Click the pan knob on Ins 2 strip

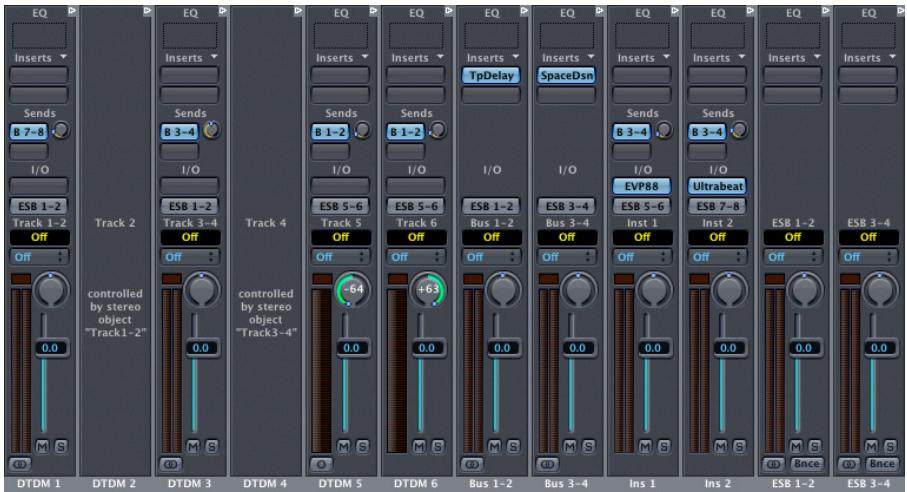pyautogui.click(x=729, y=289)
